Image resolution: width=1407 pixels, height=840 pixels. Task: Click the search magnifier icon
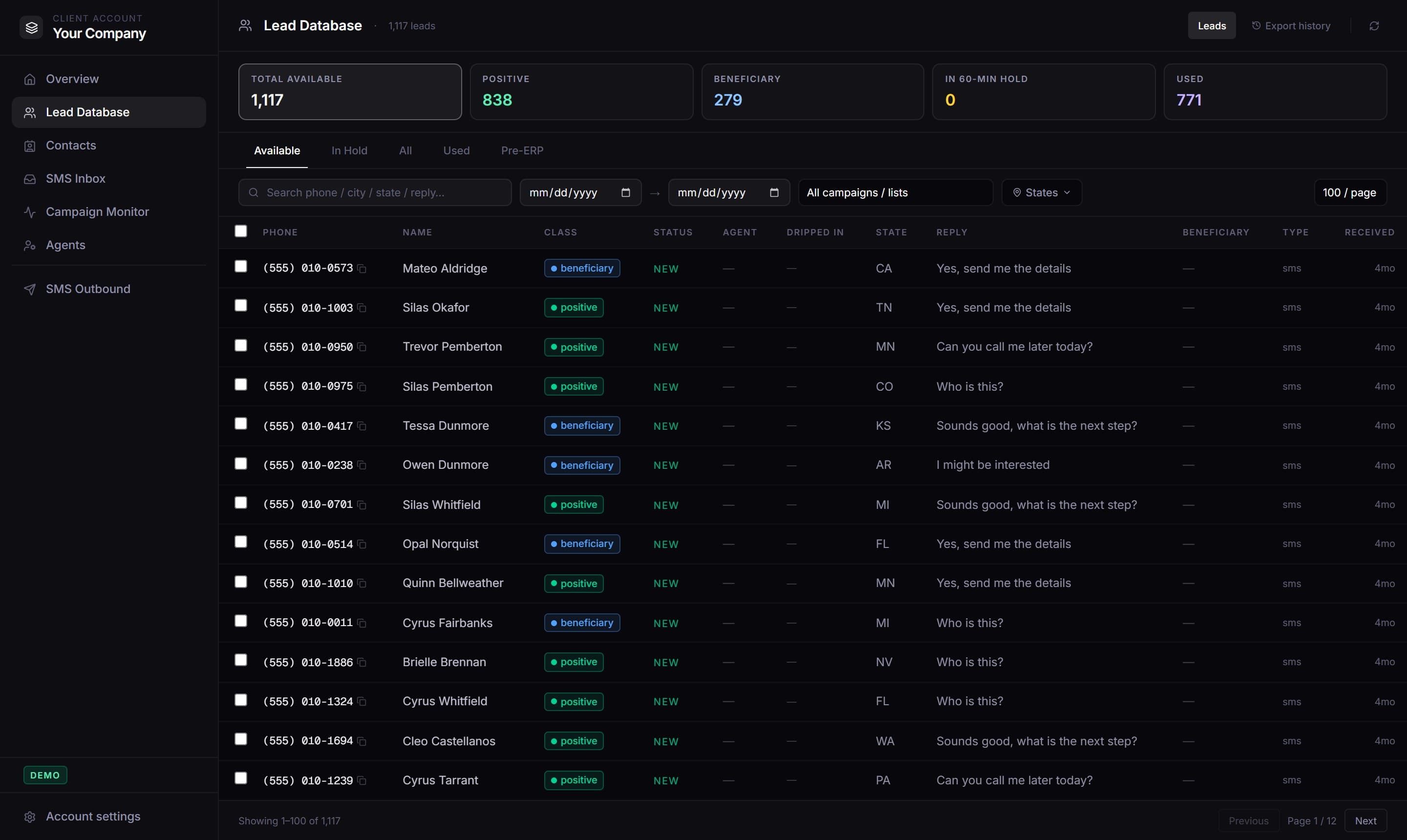[x=254, y=192]
